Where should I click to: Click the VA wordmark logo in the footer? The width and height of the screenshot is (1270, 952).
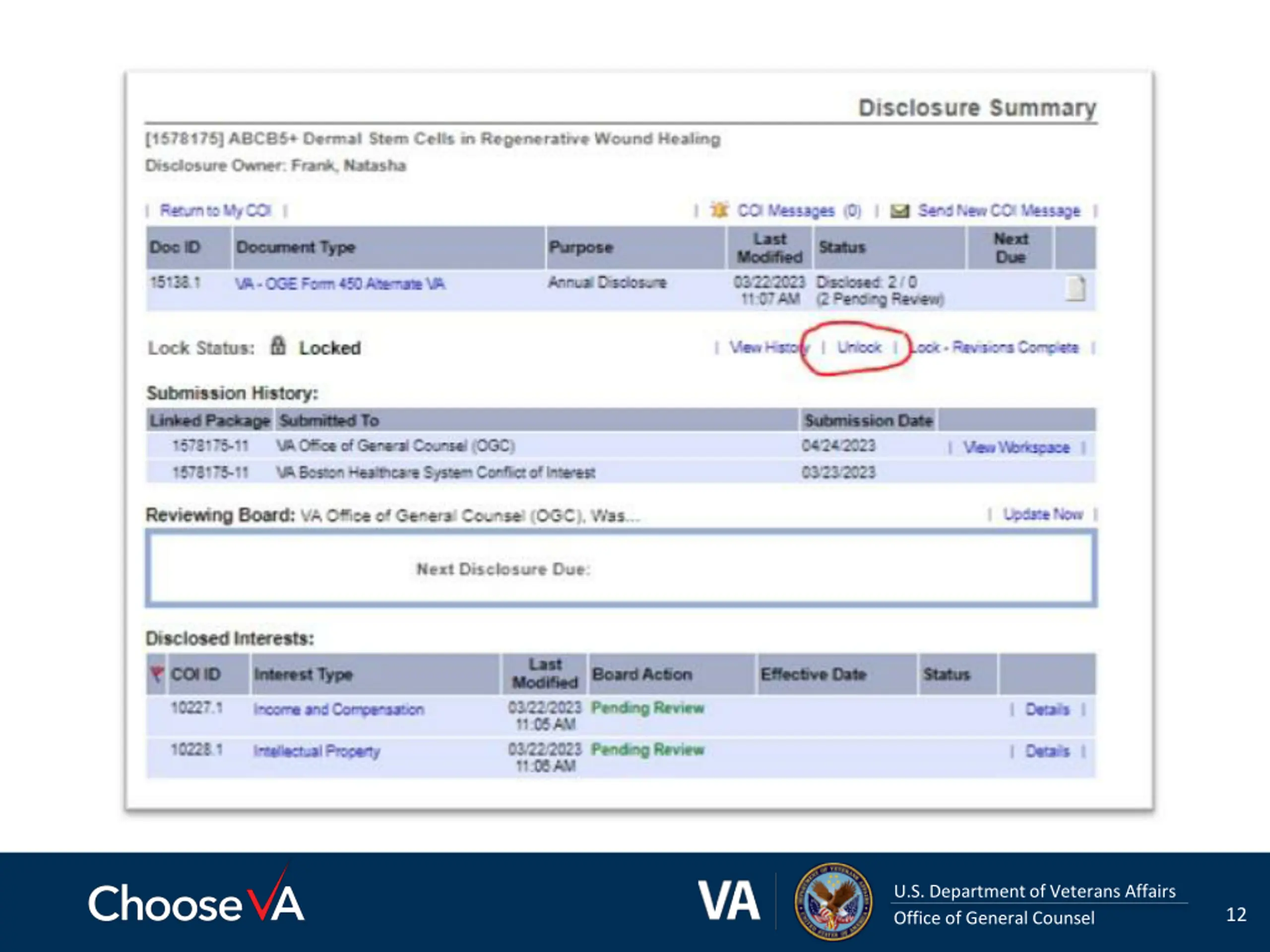(x=729, y=901)
